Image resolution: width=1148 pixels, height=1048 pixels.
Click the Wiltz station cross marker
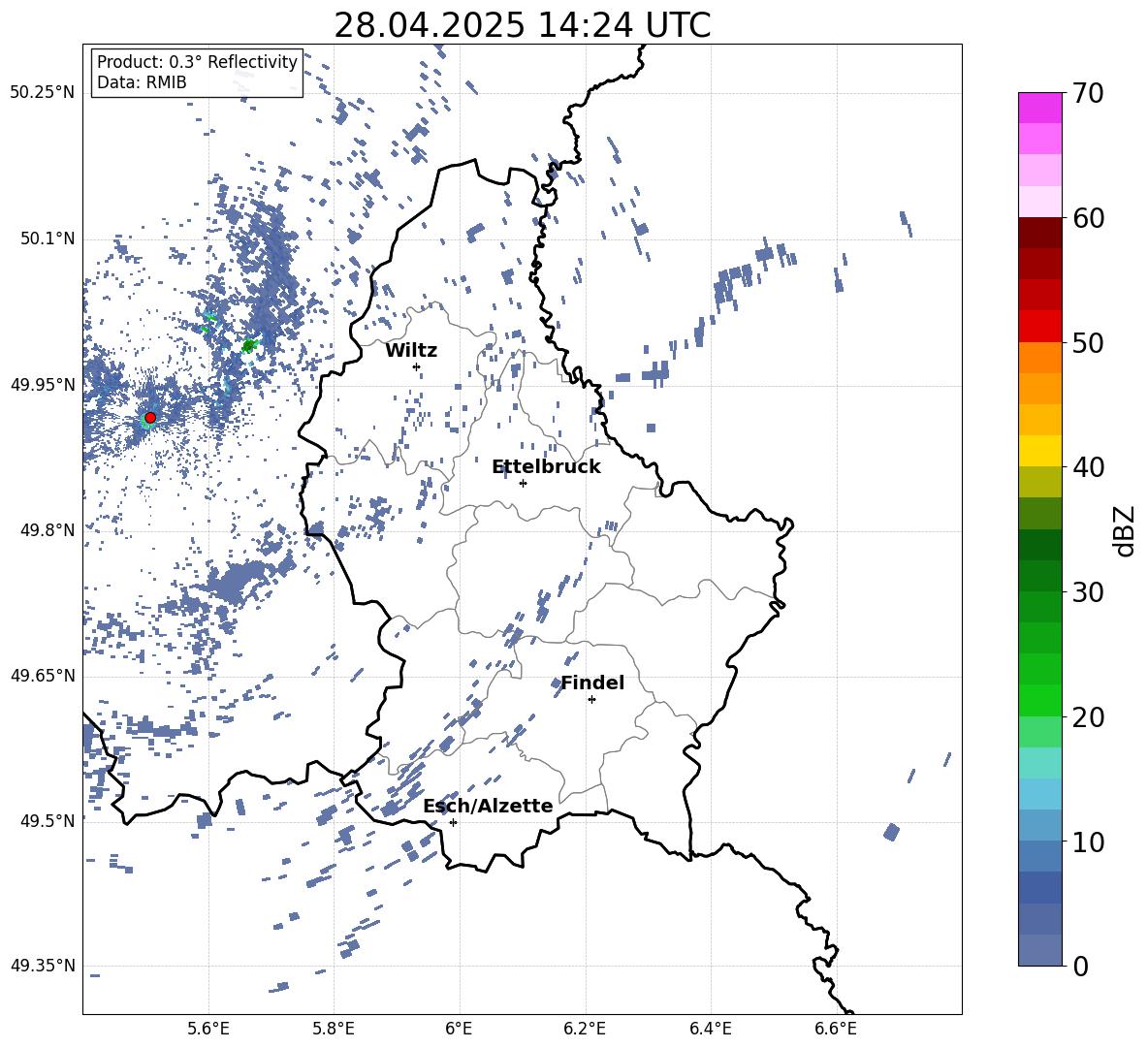click(x=417, y=366)
